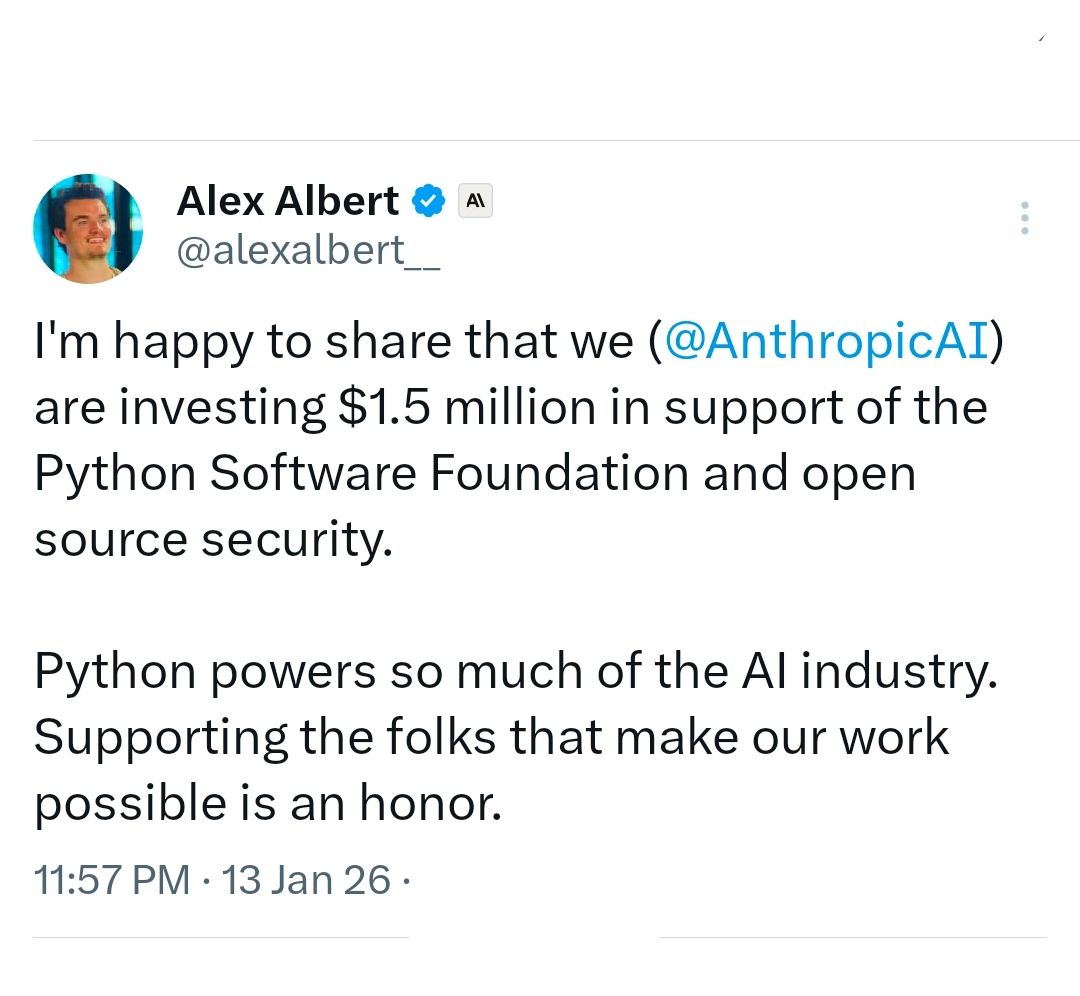
Task: Open Alex Albert's profile picture
Action: point(88,228)
